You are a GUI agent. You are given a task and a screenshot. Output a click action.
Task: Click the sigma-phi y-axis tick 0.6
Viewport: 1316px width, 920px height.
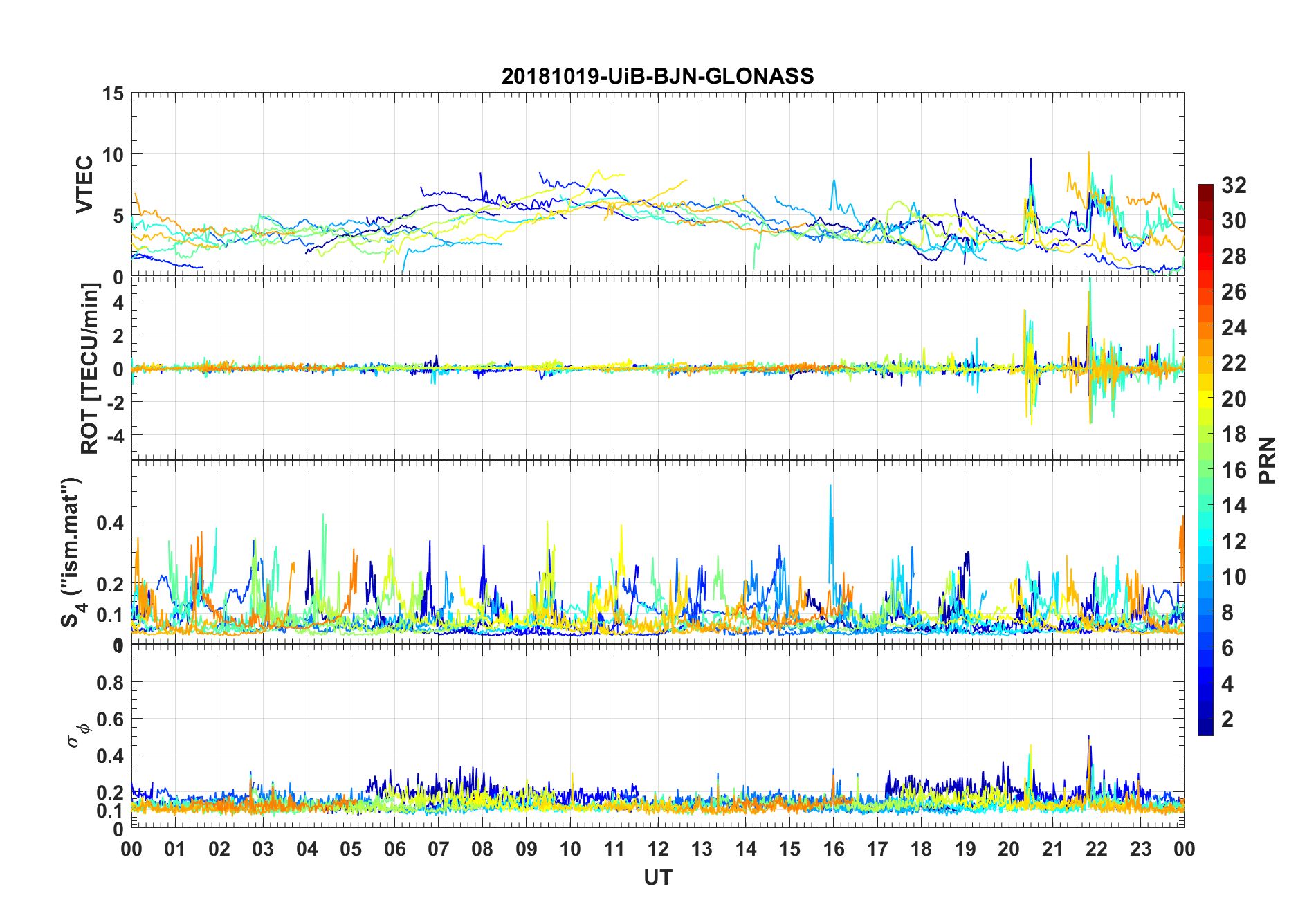[x=110, y=719]
